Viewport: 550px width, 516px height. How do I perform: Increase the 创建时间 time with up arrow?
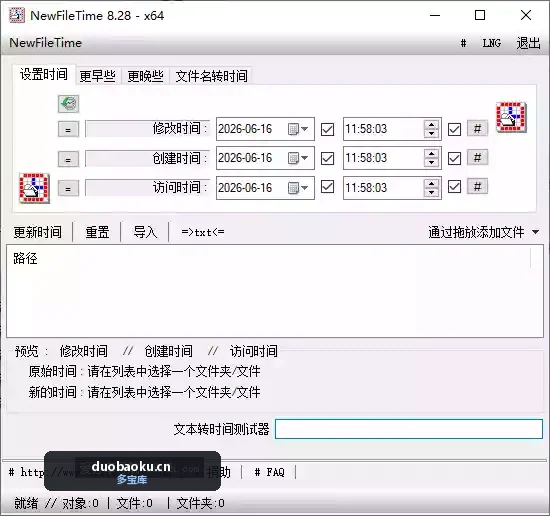coord(432,154)
